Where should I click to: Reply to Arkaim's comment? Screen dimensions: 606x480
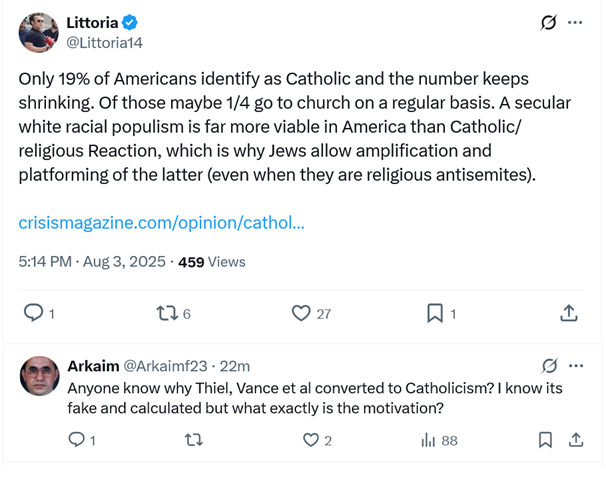click(x=77, y=440)
